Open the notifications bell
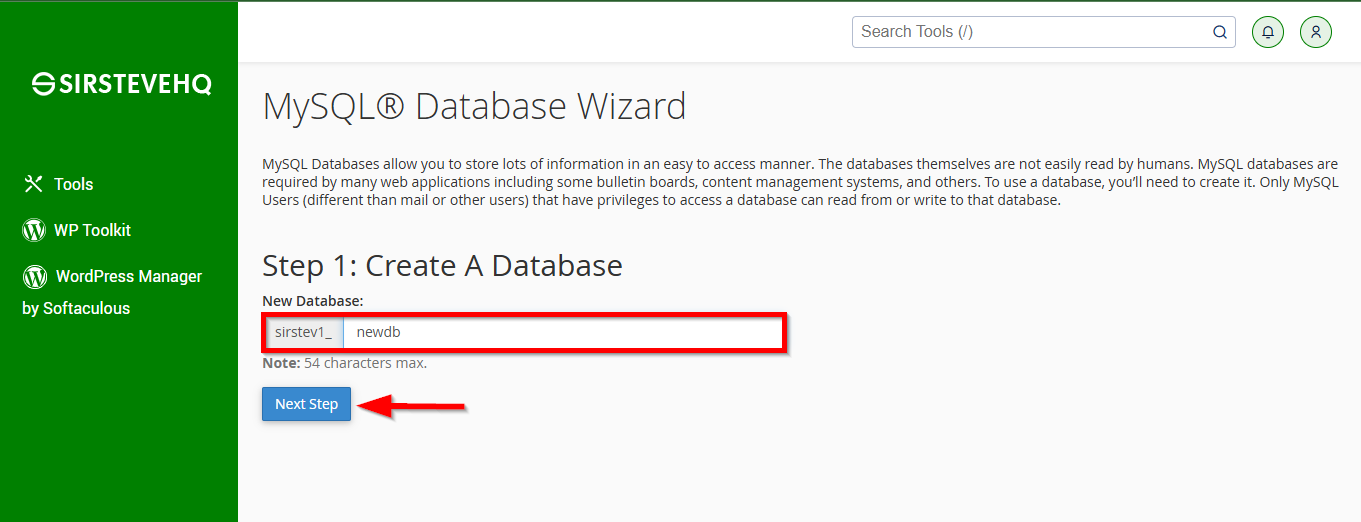 [1268, 32]
